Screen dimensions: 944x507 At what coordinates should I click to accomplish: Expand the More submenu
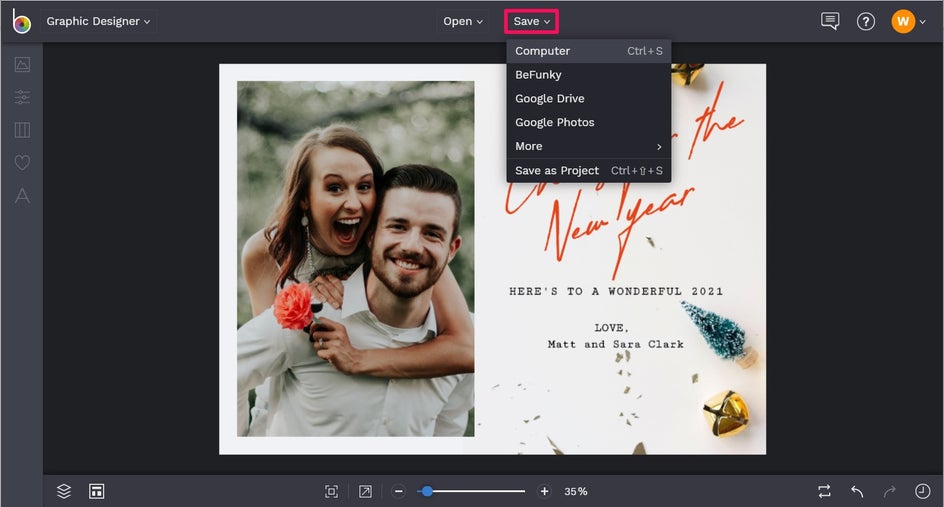click(x=589, y=146)
